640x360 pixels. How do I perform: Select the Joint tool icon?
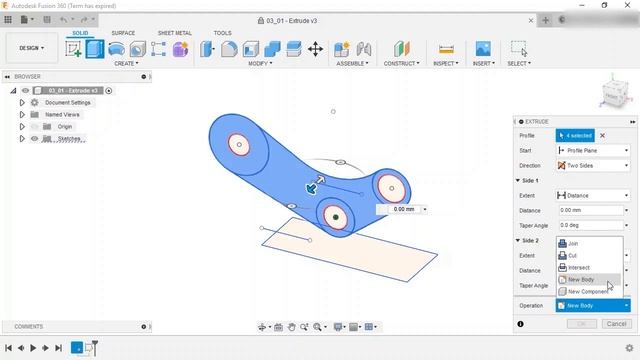tap(363, 49)
